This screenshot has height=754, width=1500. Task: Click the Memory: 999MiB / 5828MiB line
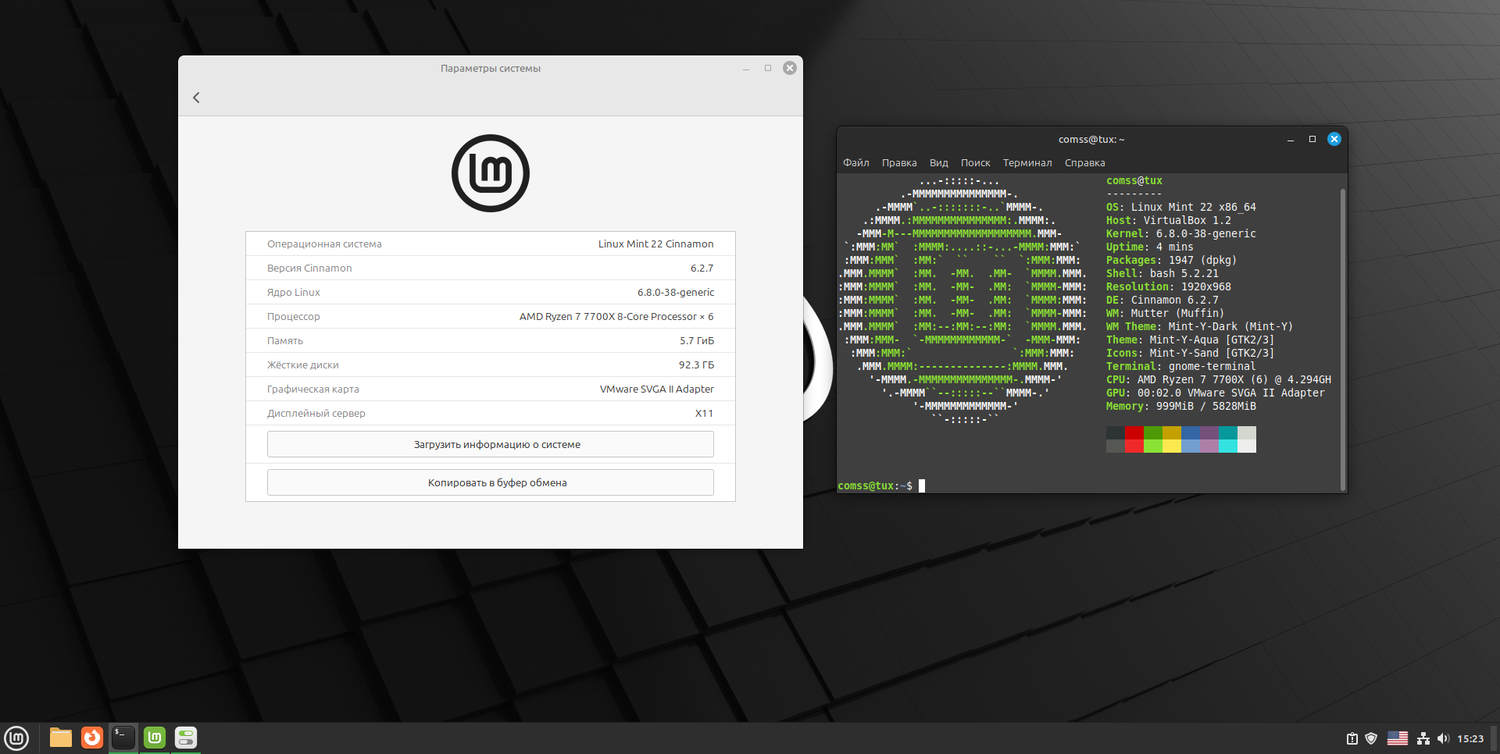click(x=1180, y=406)
